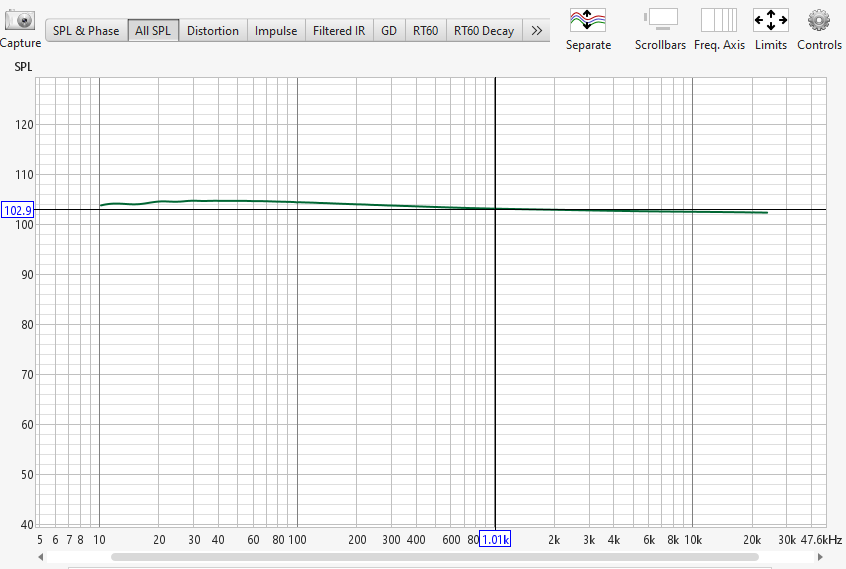The image size is (846, 569).
Task: Open the RT60 tab
Action: click(x=425, y=31)
